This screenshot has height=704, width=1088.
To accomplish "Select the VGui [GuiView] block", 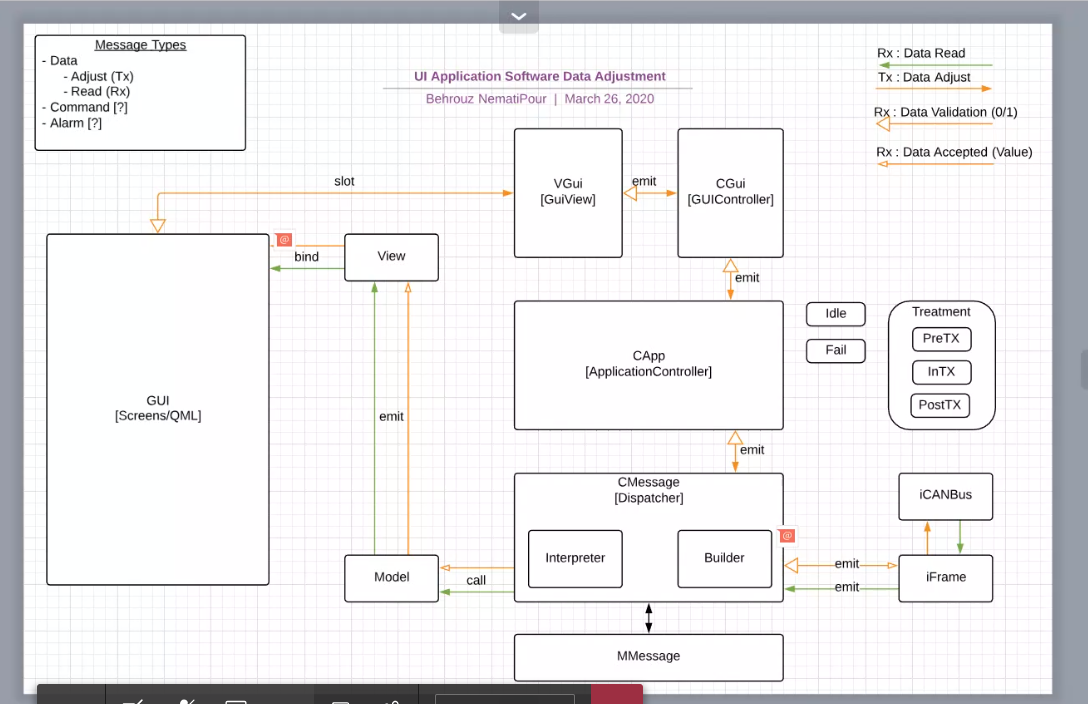I will (568, 192).
